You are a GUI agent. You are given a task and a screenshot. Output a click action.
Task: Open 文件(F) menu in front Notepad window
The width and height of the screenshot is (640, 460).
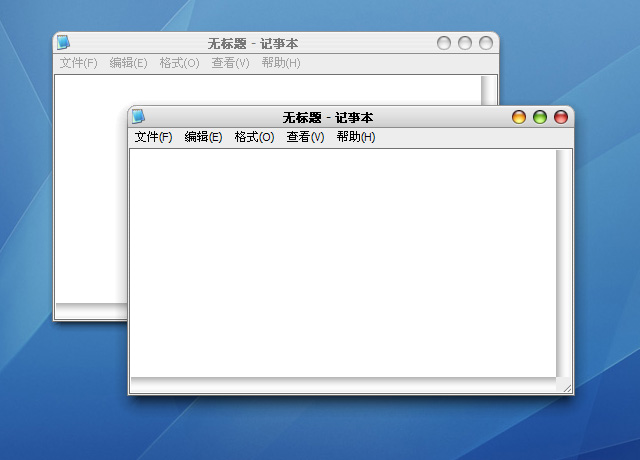click(153, 137)
